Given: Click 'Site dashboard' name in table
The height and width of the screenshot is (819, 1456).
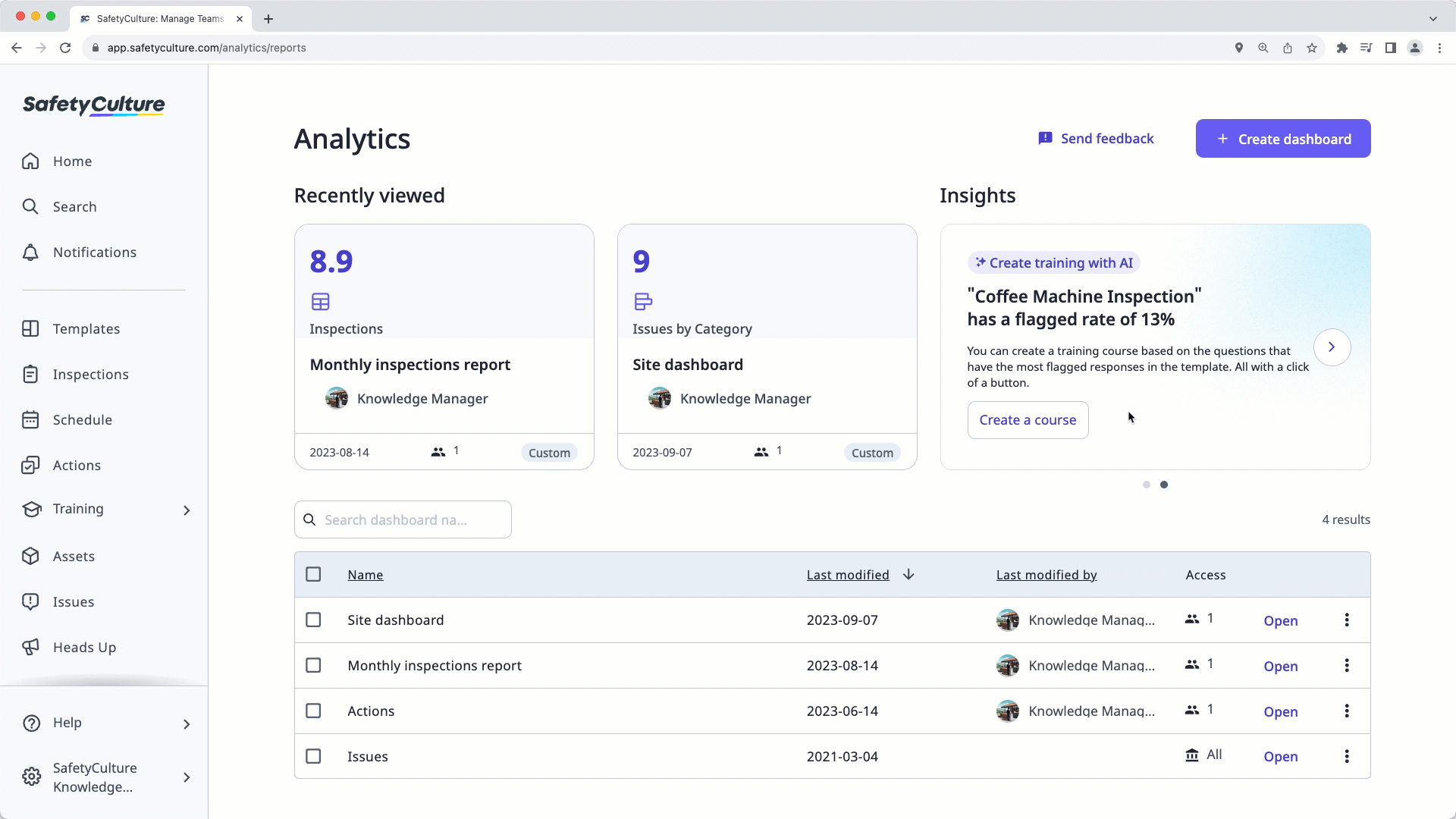Looking at the screenshot, I should (x=396, y=620).
